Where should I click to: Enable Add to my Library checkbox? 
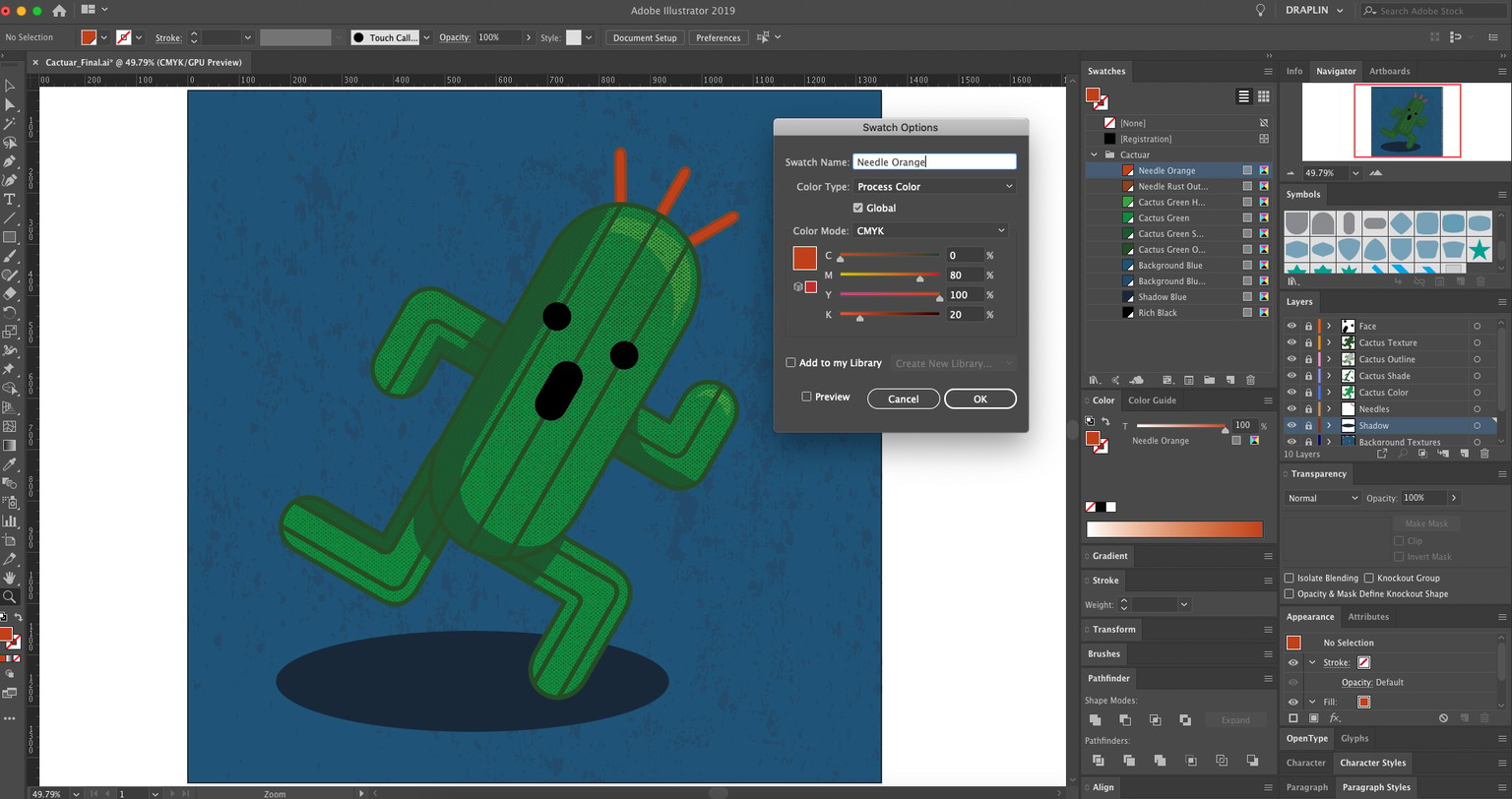[790, 362]
